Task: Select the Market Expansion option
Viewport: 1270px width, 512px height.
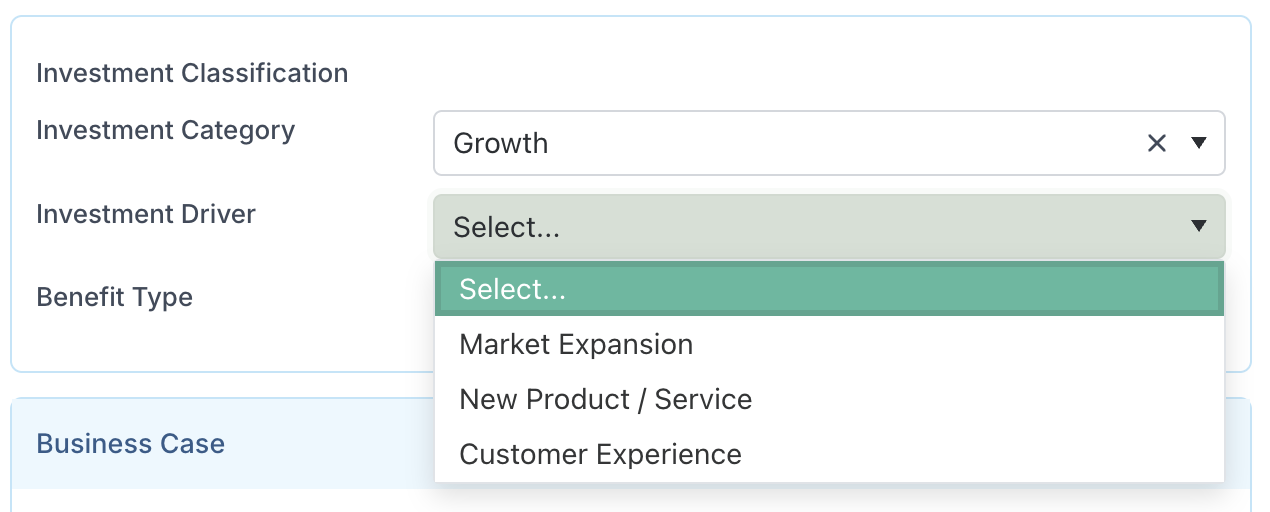Action: (576, 344)
